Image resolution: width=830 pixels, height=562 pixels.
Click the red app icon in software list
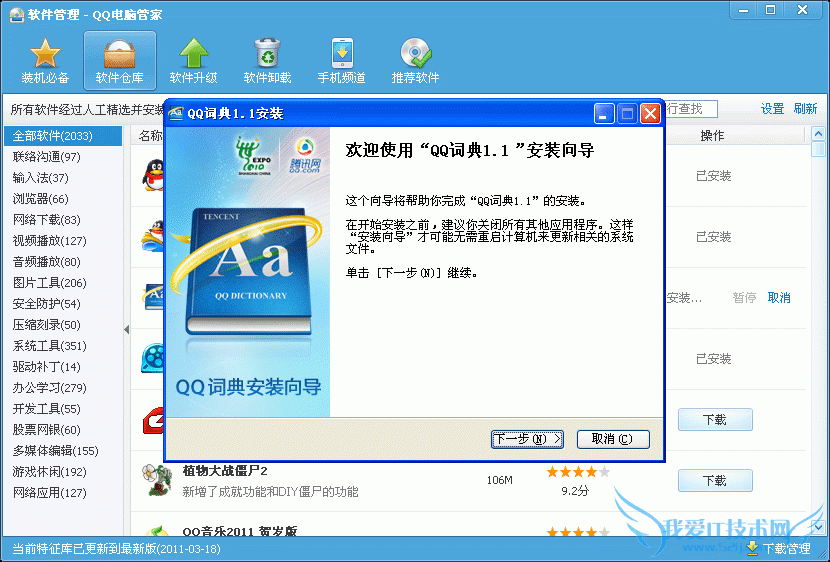(154, 420)
